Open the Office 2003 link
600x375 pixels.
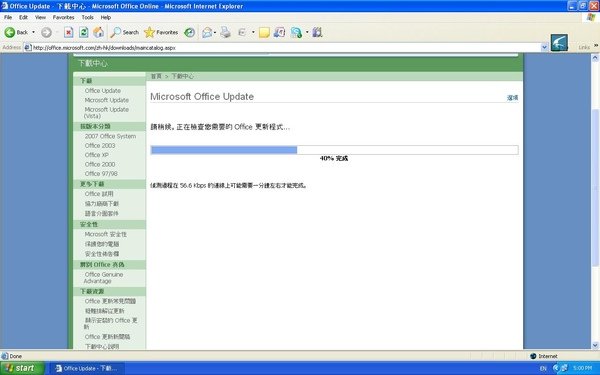pyautogui.click(x=100, y=145)
